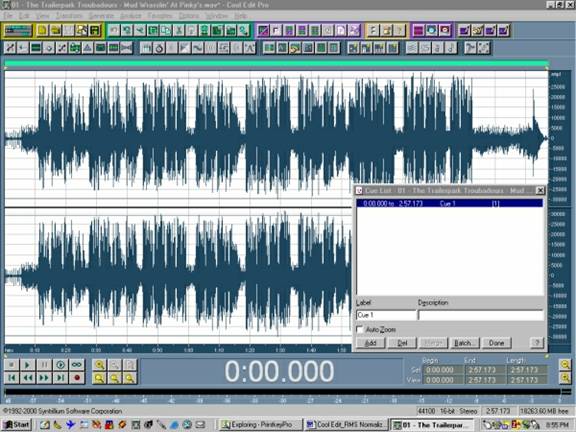Pause playback with the Pause button

coord(44,364)
